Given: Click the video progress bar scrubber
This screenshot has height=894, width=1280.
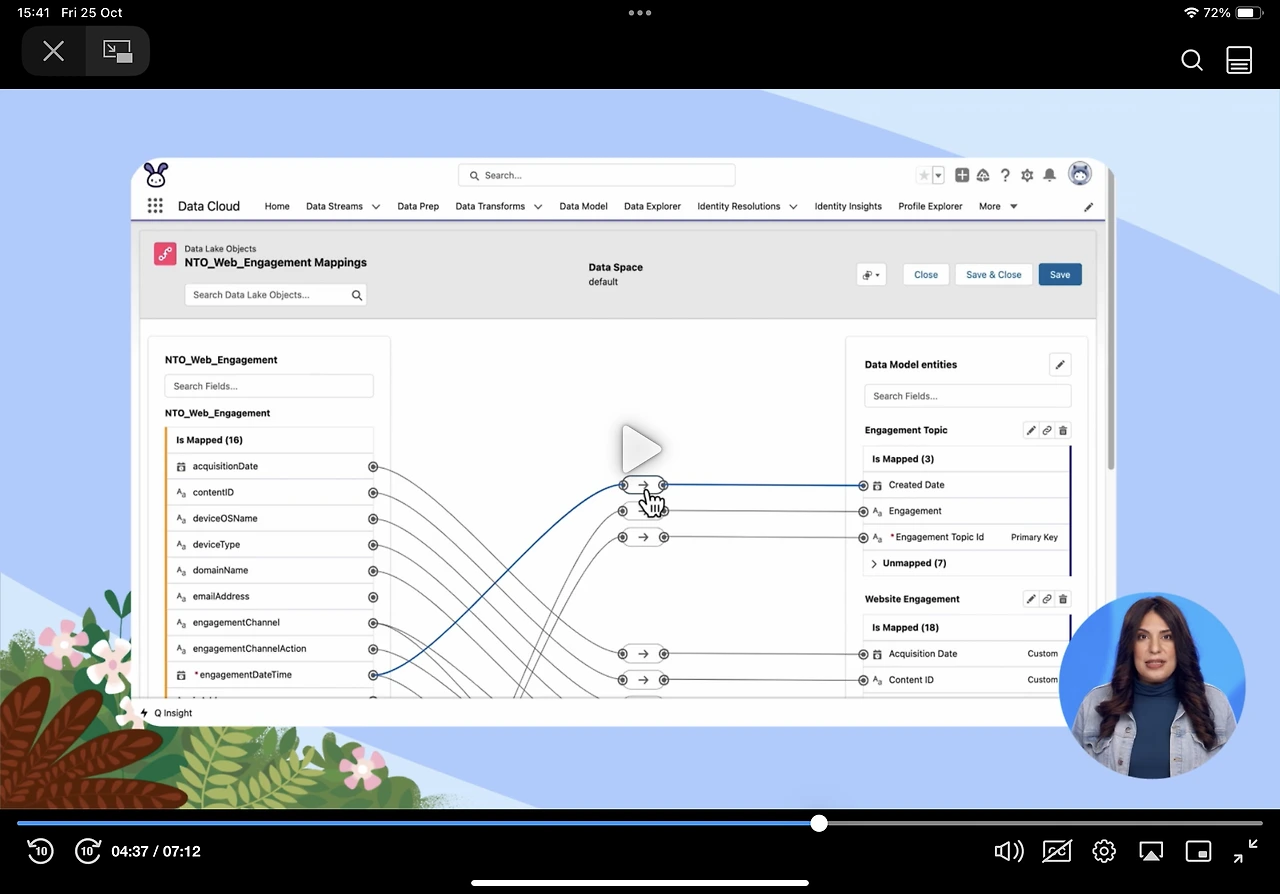Looking at the screenshot, I should [x=819, y=823].
